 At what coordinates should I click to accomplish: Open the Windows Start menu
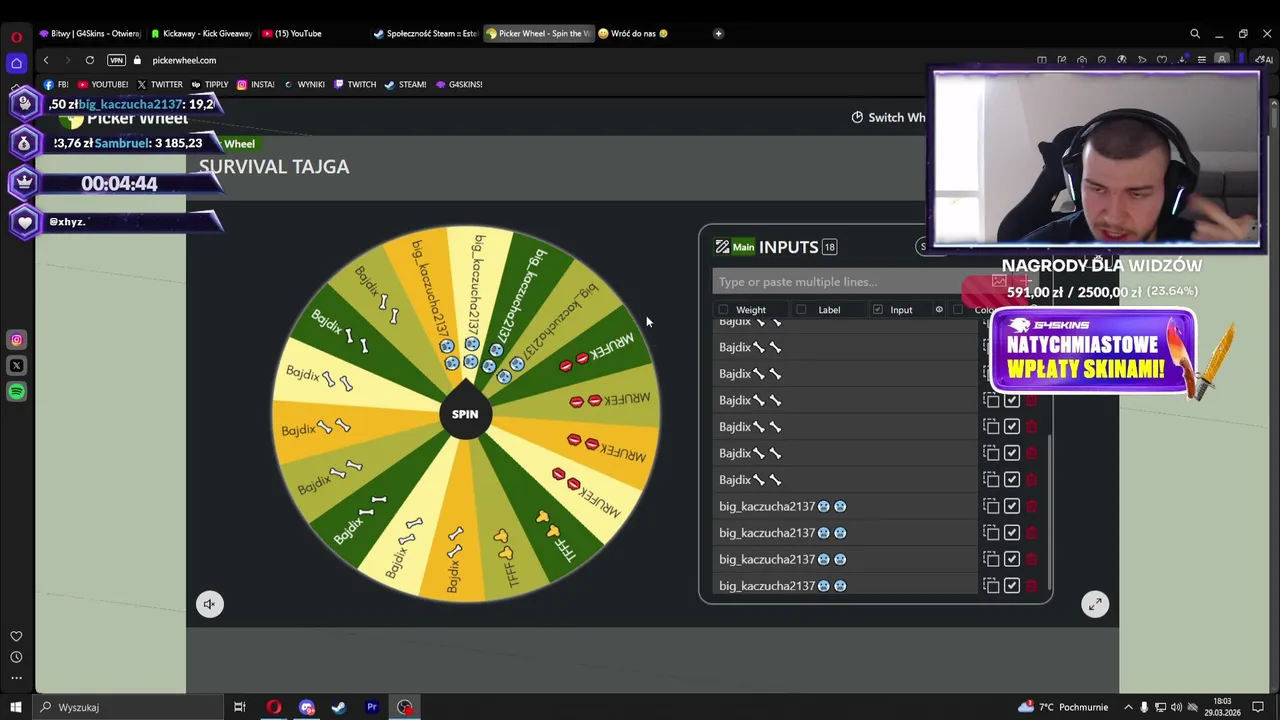pyautogui.click(x=16, y=707)
